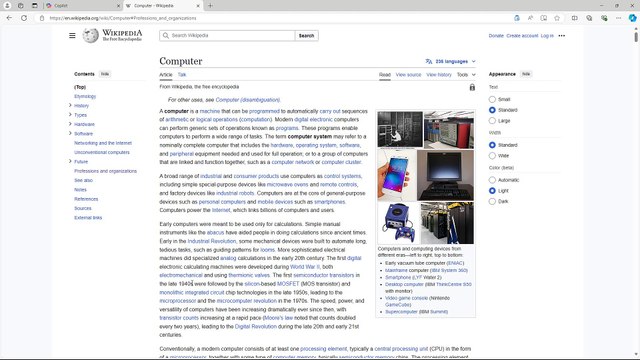Image resolution: width=640 pixels, height=360 pixels.
Task: Open the browser Settings and more menu
Action: 618,18
